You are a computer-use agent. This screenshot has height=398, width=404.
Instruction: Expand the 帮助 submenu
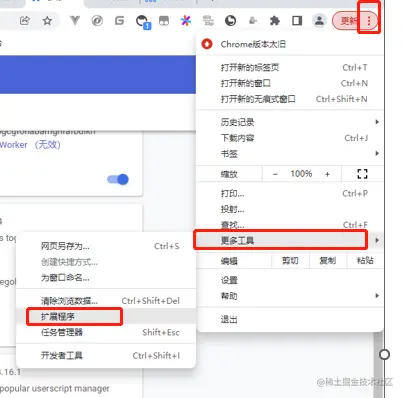point(289,296)
